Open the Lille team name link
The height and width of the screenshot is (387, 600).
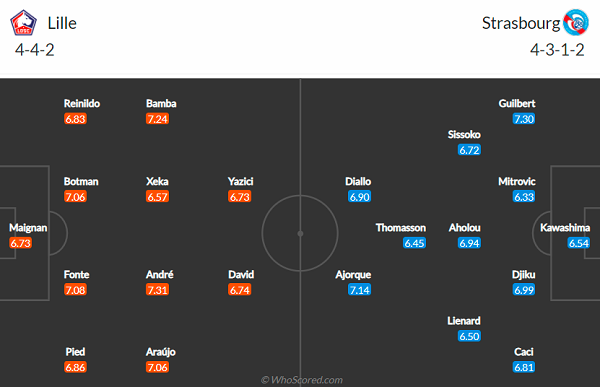coord(62,23)
